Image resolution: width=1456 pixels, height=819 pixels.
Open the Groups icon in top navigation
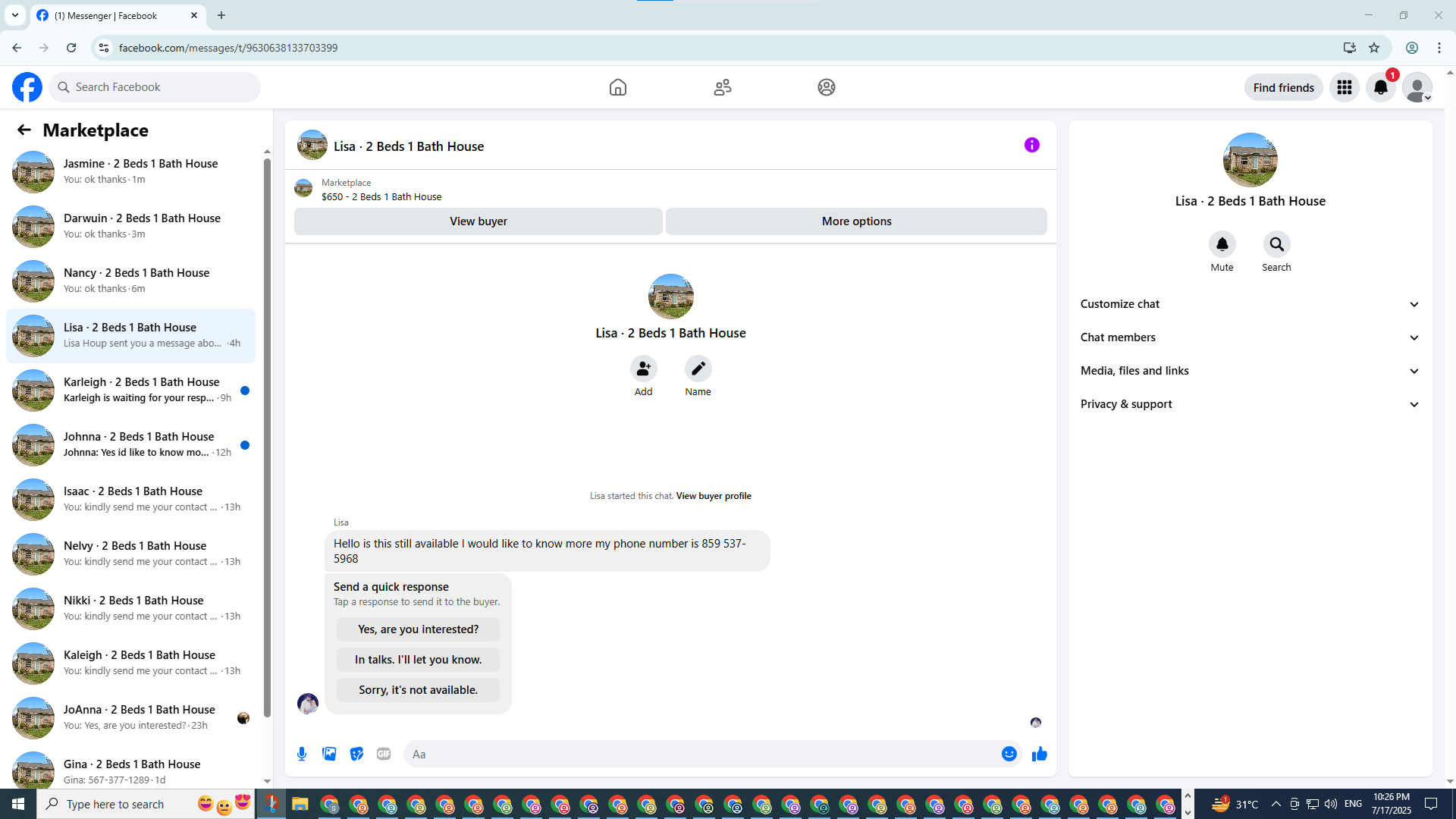[827, 87]
